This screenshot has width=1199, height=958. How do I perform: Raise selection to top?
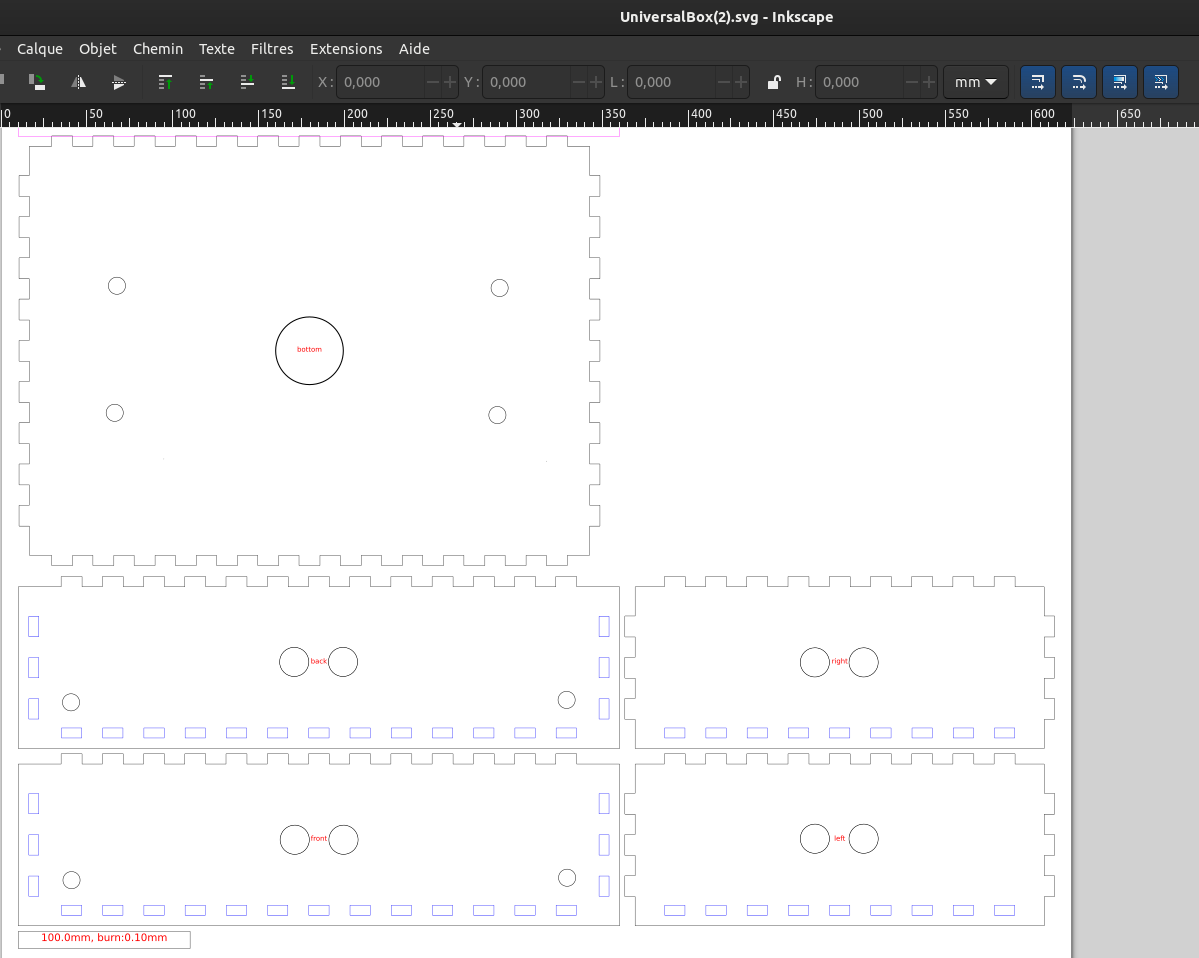click(x=165, y=82)
